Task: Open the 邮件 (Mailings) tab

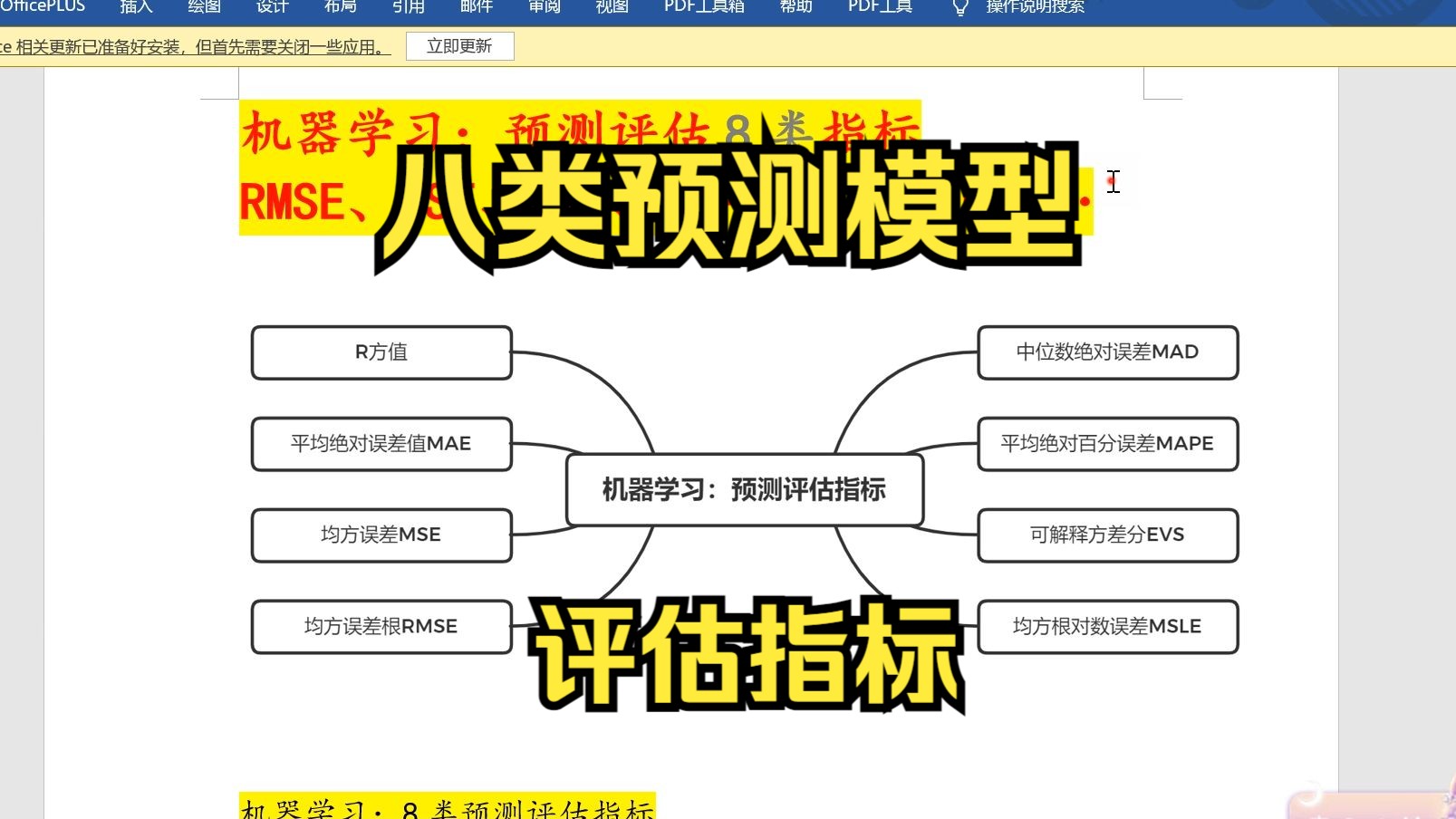Action: (x=476, y=6)
